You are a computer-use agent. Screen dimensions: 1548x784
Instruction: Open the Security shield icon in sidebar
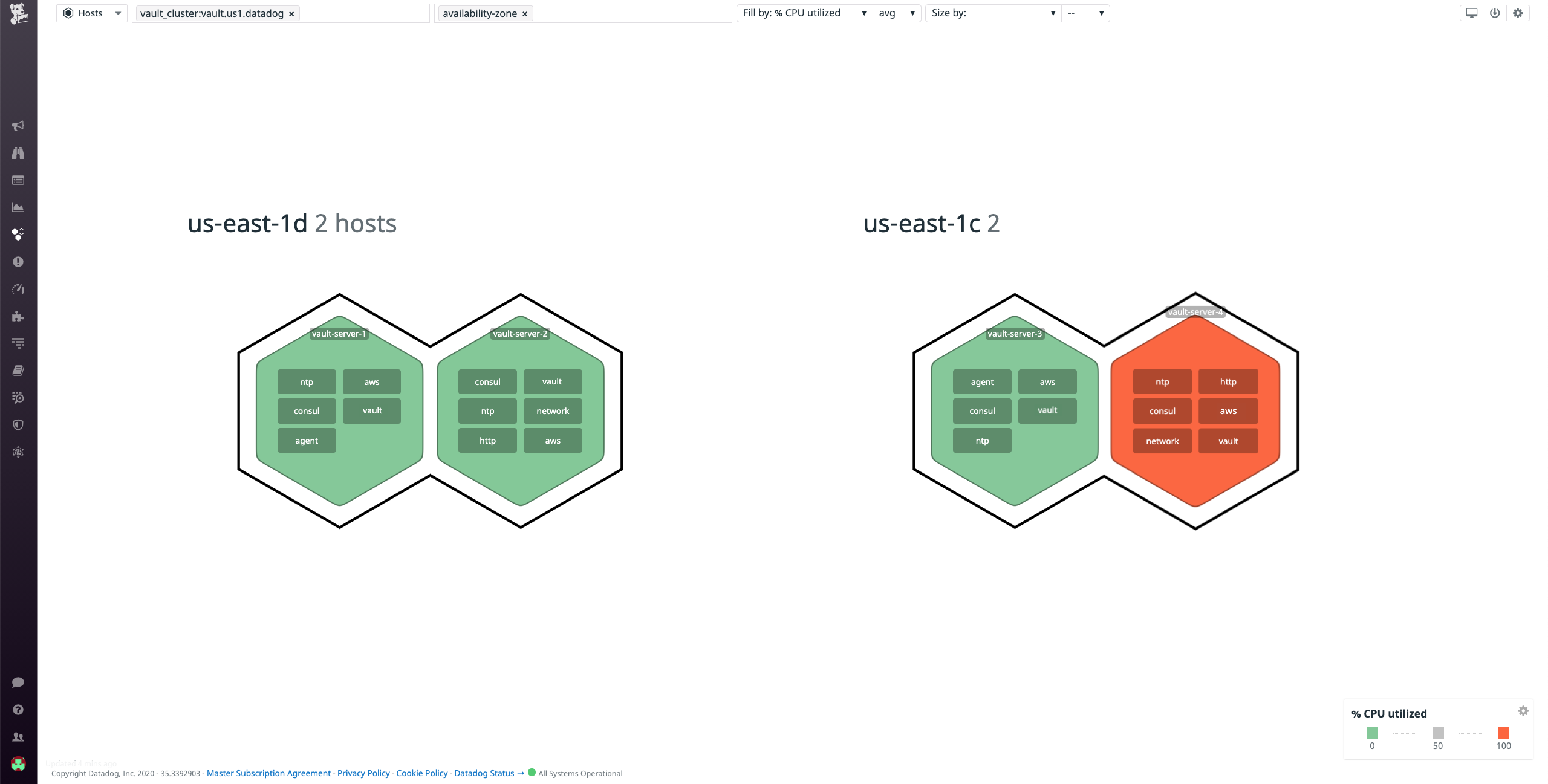click(x=18, y=424)
